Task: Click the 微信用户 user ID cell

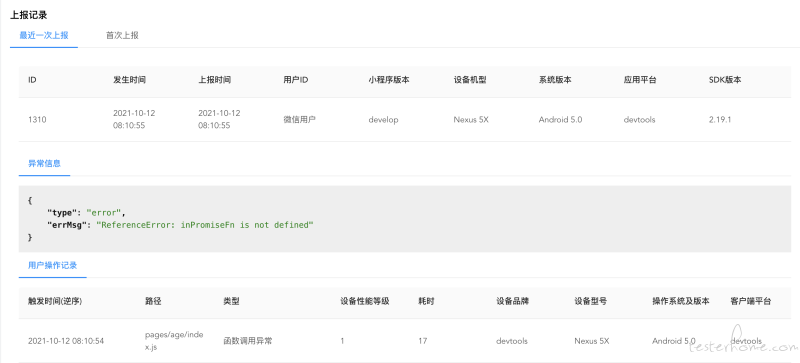Action: (299, 120)
